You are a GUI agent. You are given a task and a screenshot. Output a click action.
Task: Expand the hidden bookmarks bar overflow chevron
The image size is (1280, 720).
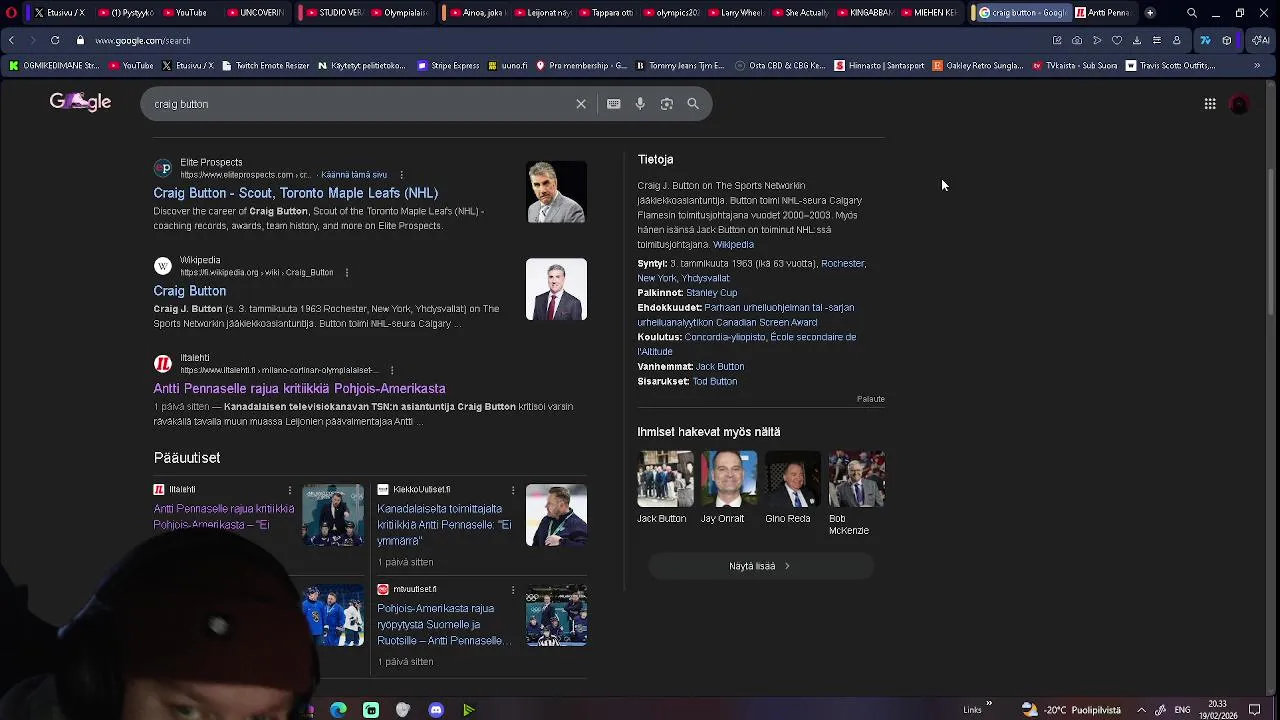[1257, 66]
